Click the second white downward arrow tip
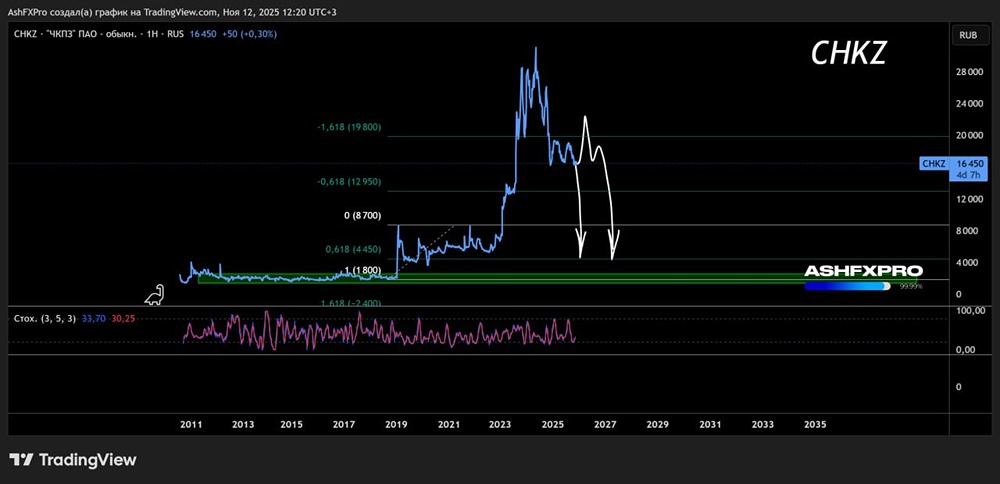 coord(613,255)
